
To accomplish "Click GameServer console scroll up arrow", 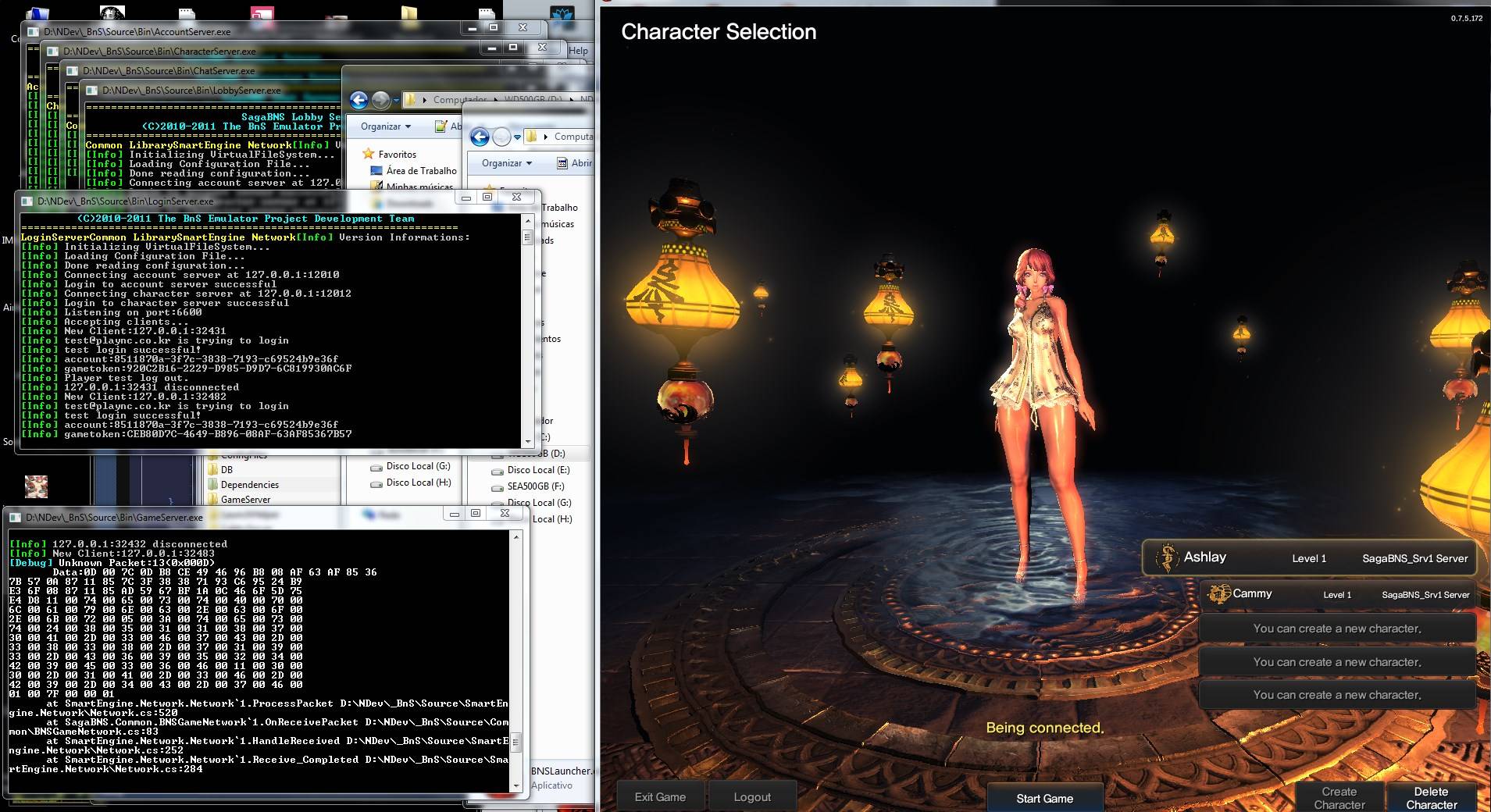I will coord(515,536).
